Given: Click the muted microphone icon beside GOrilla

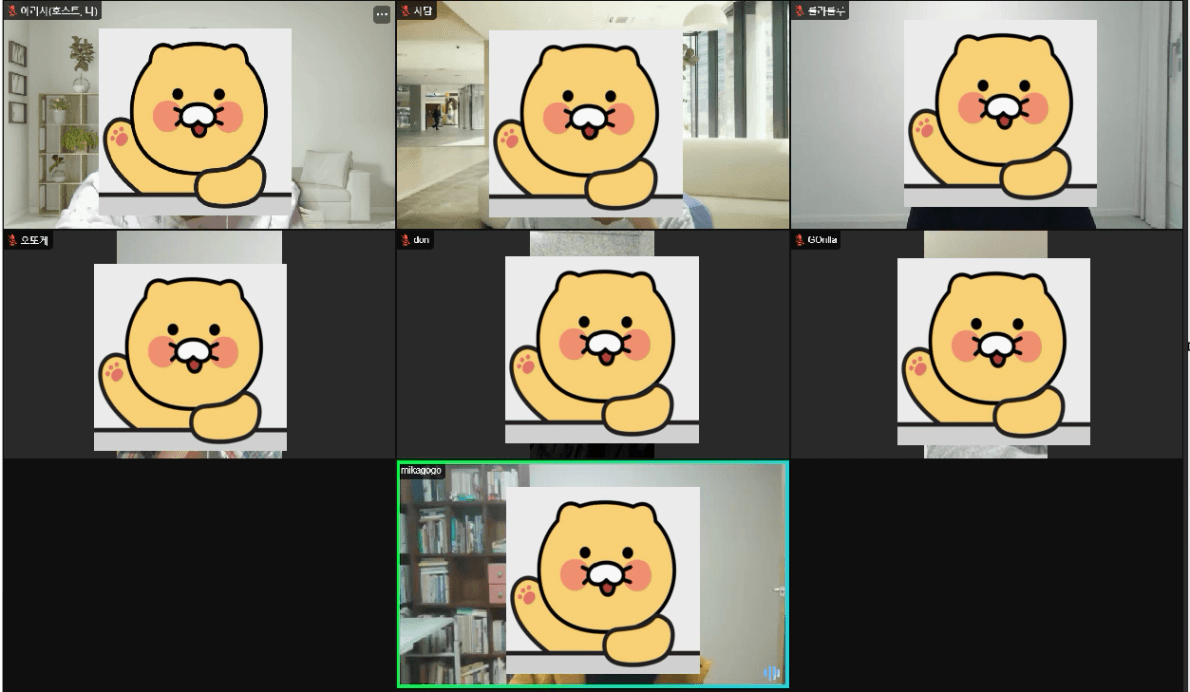Looking at the screenshot, I should pyautogui.click(x=800, y=240).
